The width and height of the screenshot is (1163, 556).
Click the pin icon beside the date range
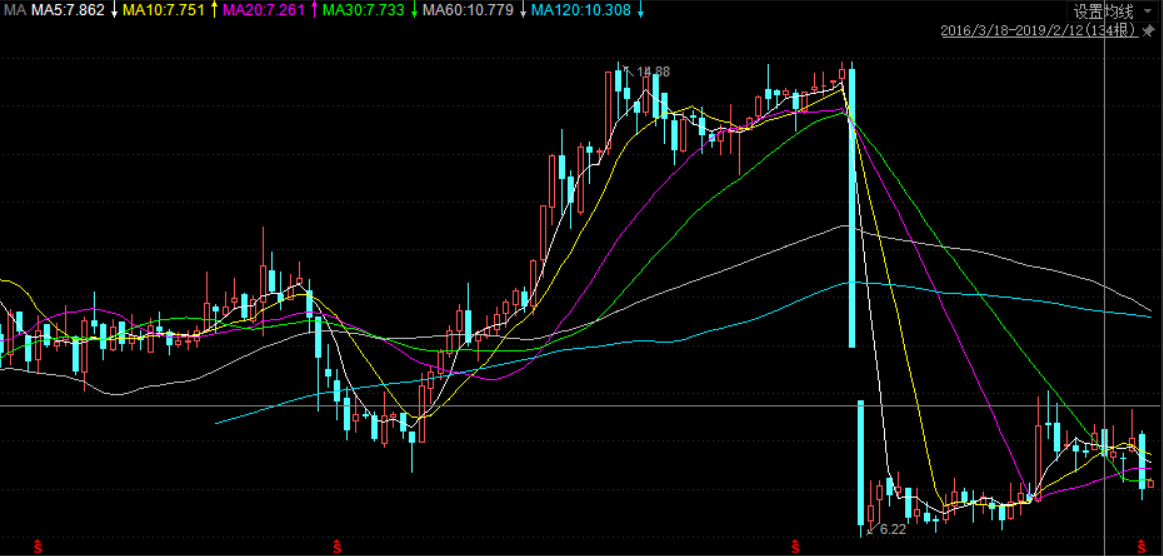click(x=1148, y=31)
